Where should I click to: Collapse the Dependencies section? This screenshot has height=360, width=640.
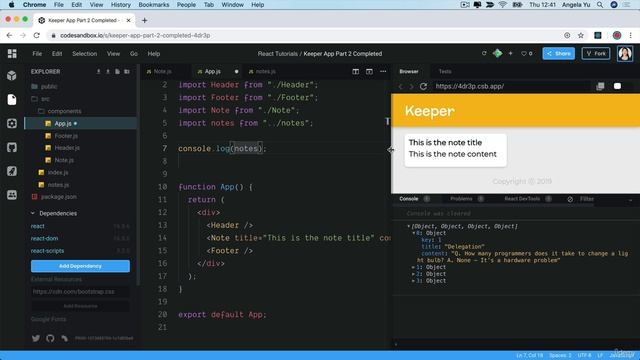[33, 213]
